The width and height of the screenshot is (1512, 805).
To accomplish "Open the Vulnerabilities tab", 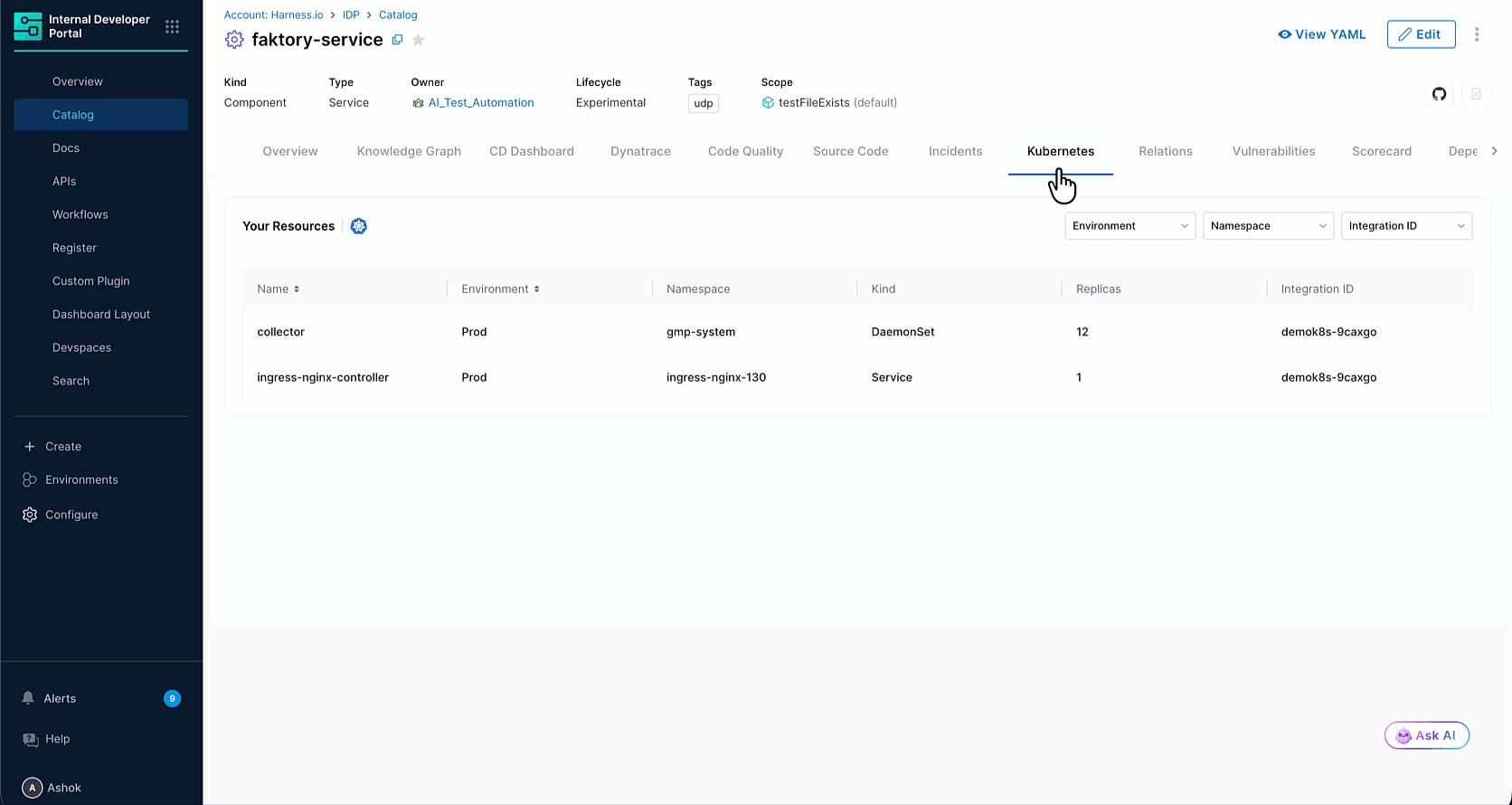I will coord(1273,151).
